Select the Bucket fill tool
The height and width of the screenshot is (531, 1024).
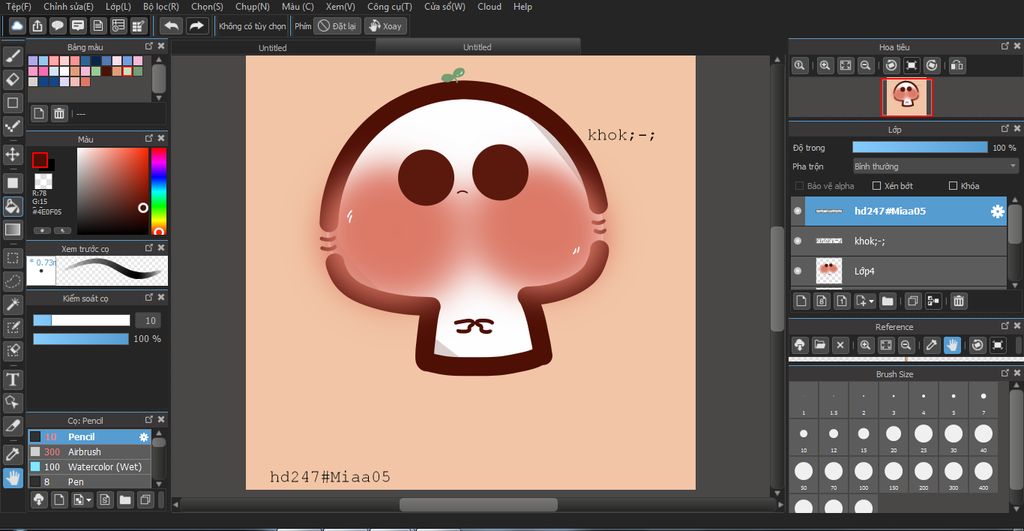click(x=12, y=206)
